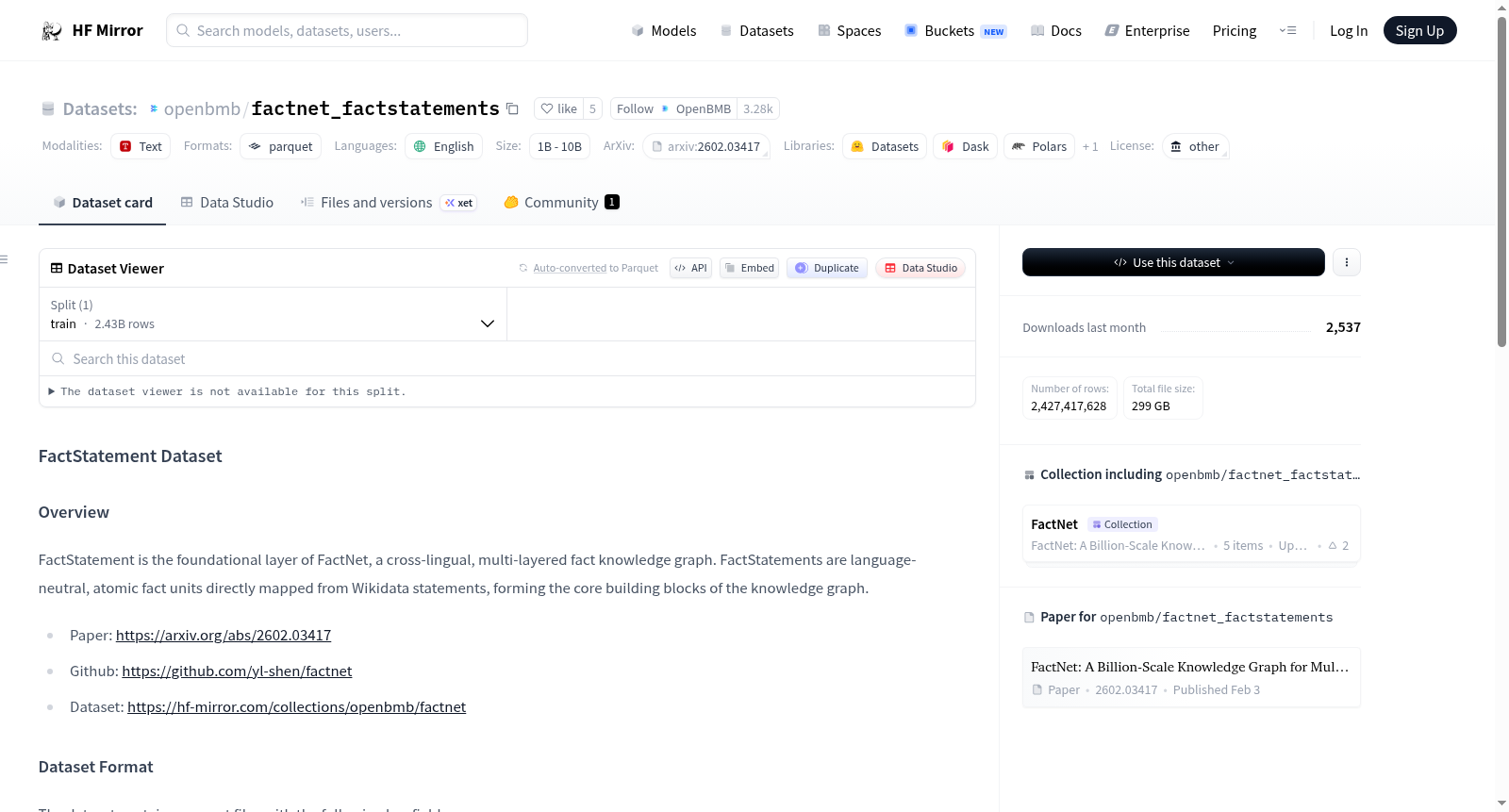
Task: Click the xet badge on Files tab
Action: coord(458,203)
